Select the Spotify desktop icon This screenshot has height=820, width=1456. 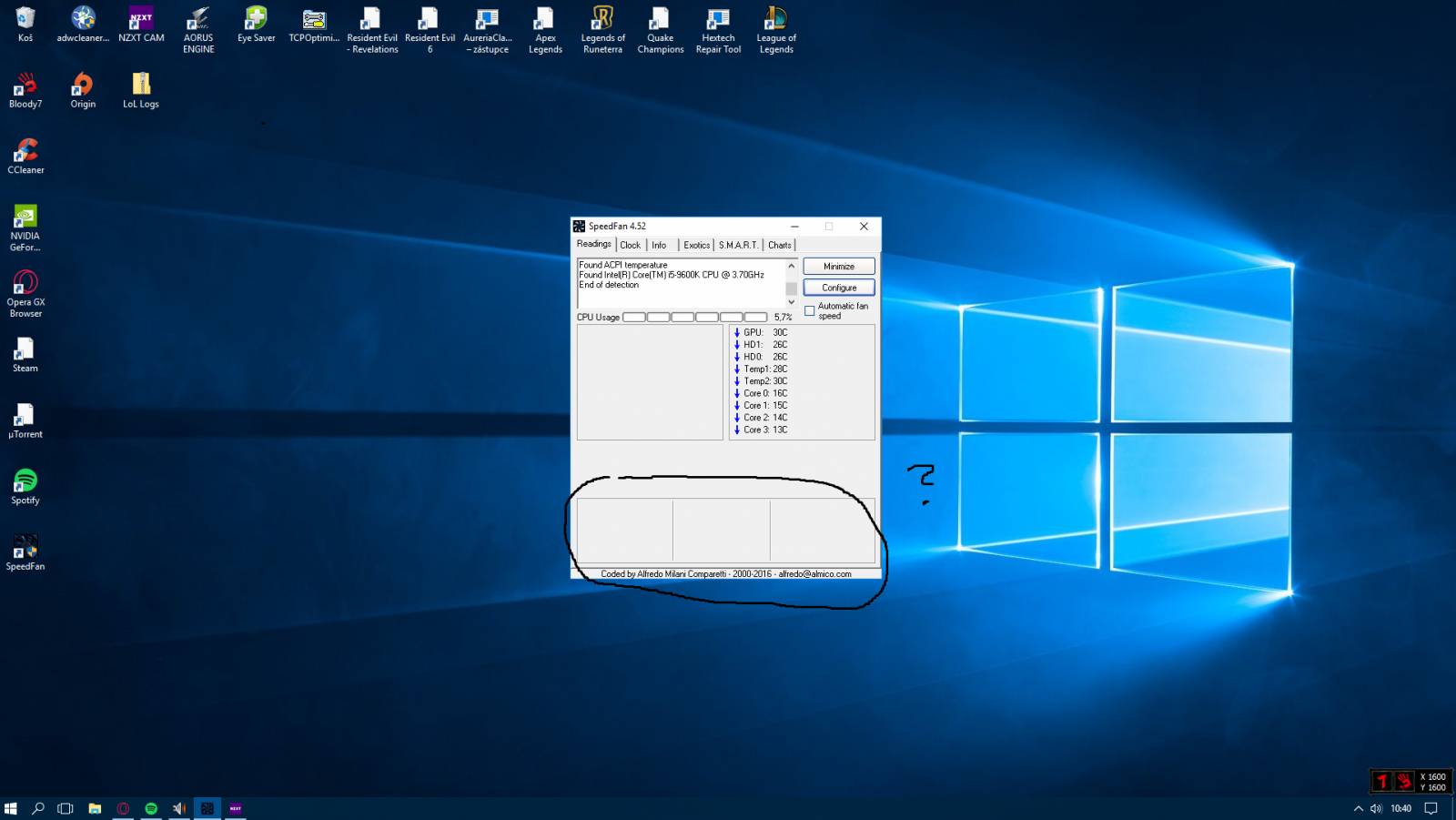[25, 487]
